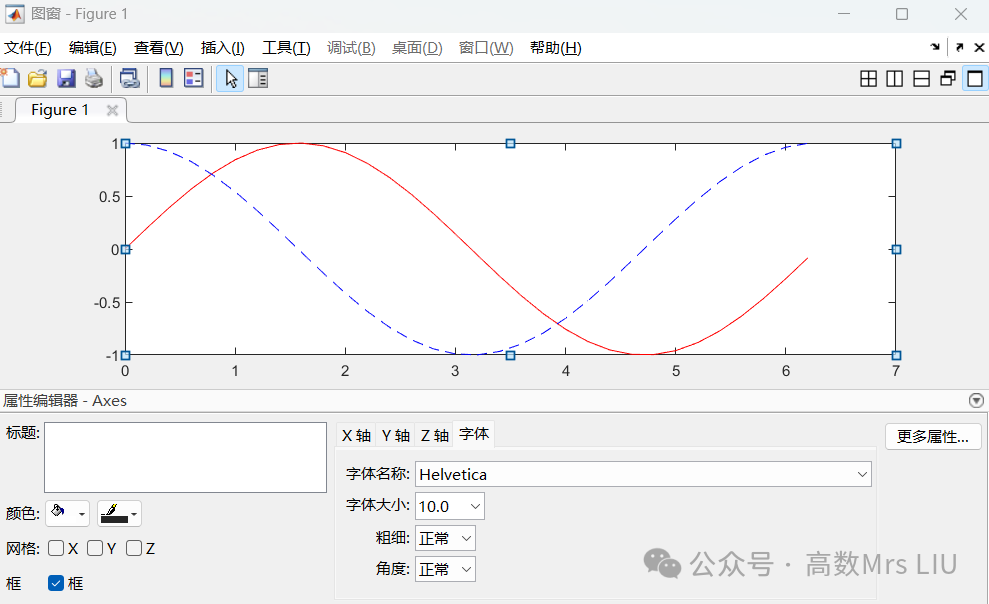
Task: Open the 编辑(E) menu
Action: 93,48
